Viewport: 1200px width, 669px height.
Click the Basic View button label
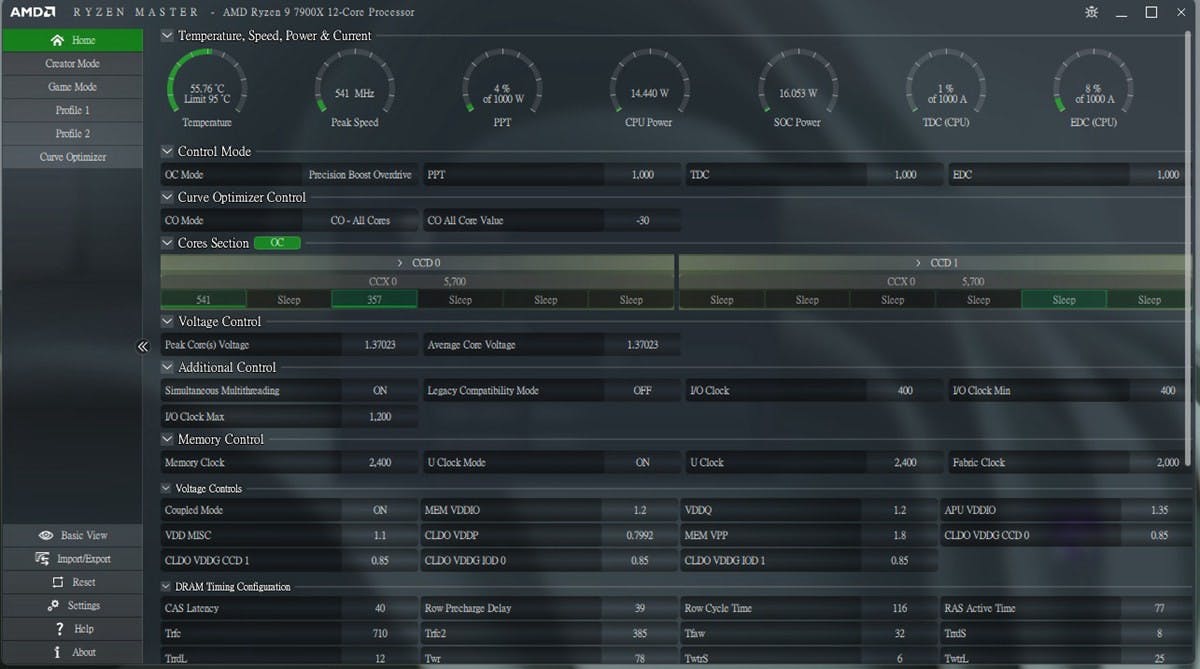coord(84,535)
